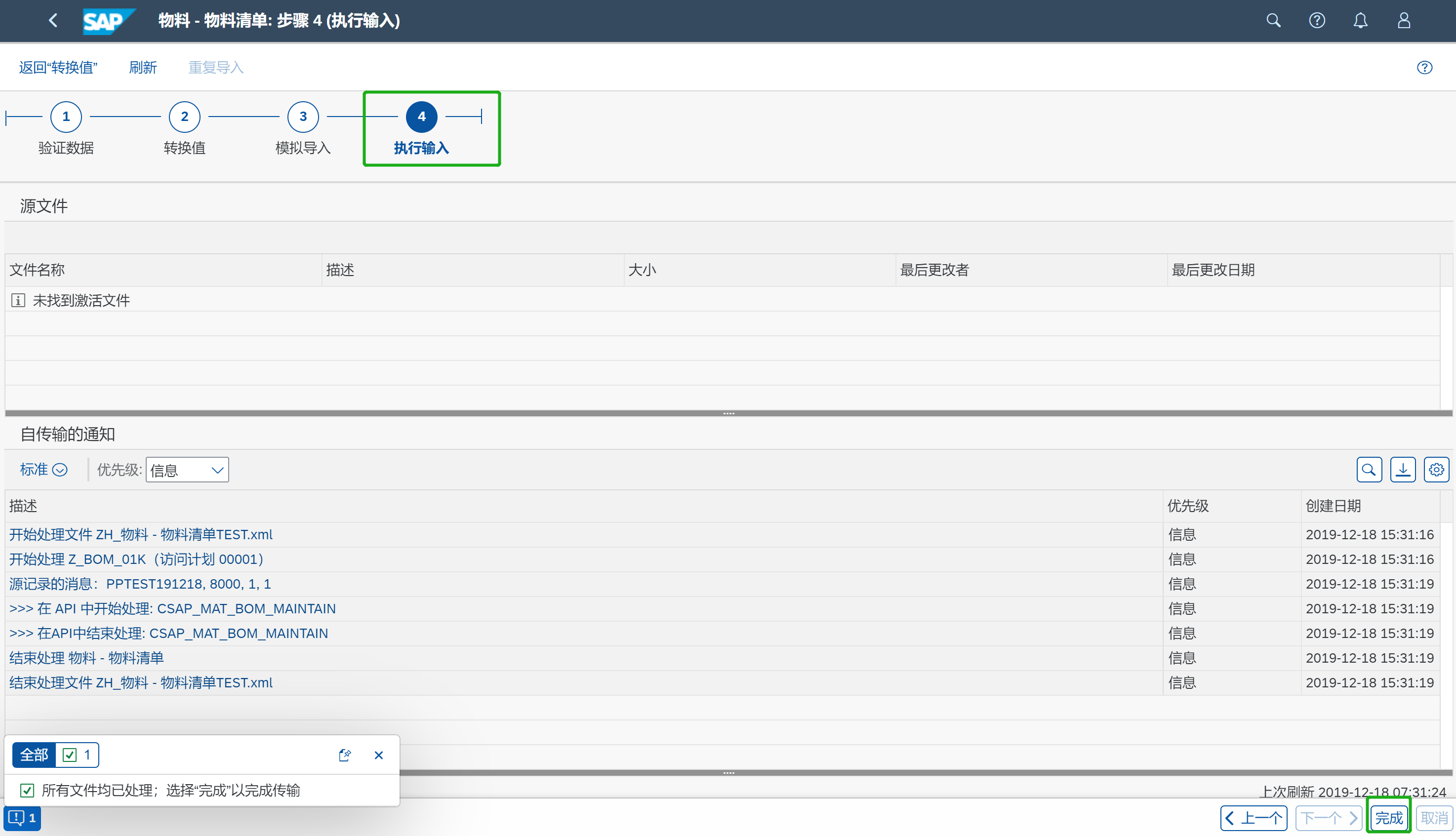Click 重复导入
Image resolution: width=1456 pixels, height=836 pixels.
coord(216,68)
